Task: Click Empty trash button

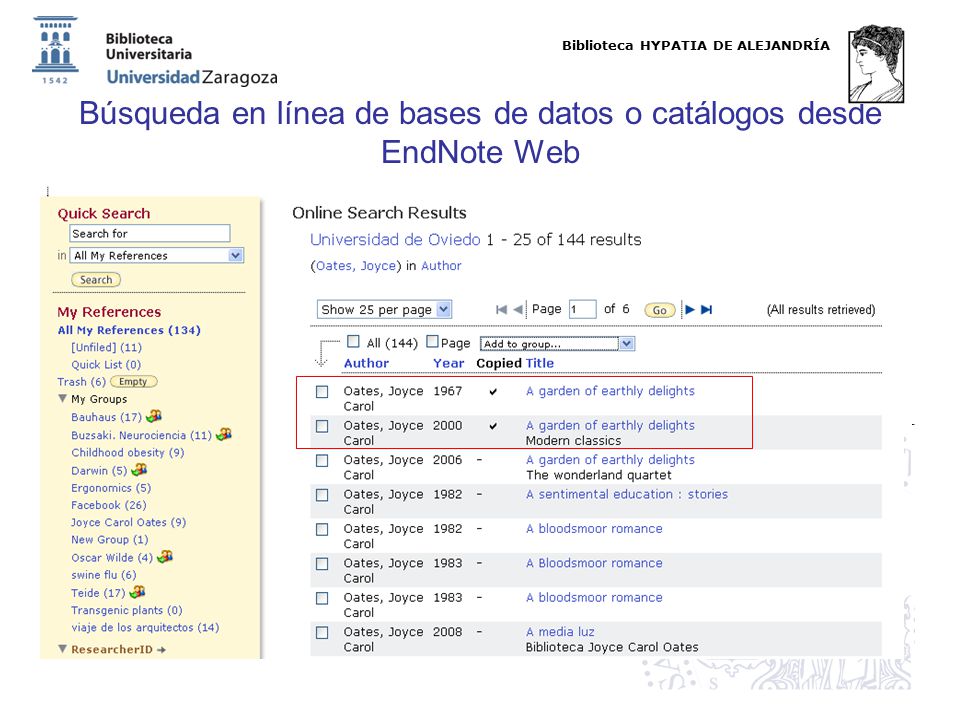Action: coord(133,381)
